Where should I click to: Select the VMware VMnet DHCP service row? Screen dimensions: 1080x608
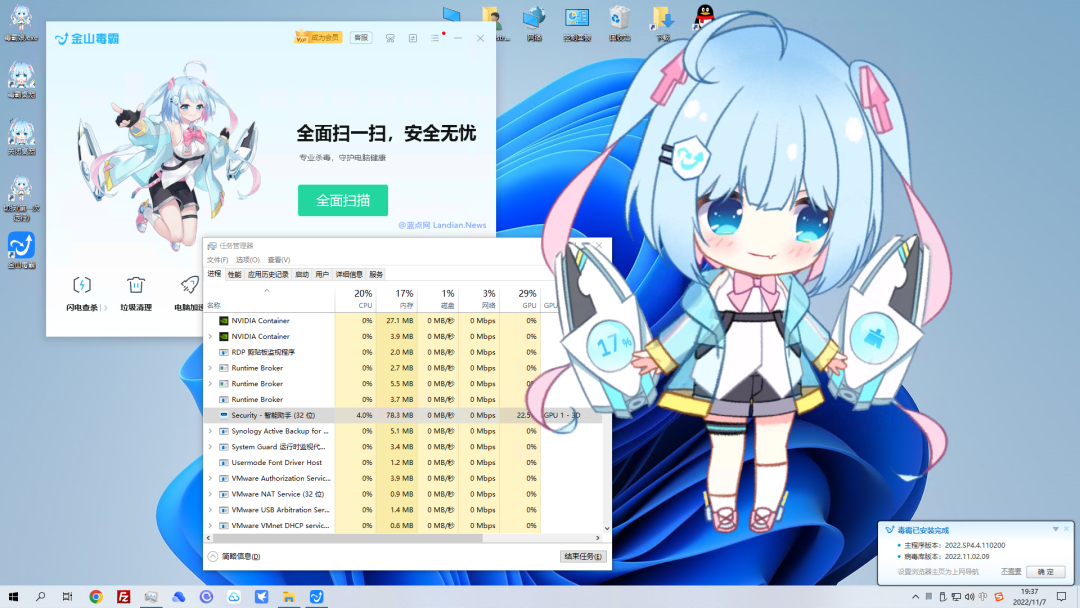pyautogui.click(x=403, y=526)
